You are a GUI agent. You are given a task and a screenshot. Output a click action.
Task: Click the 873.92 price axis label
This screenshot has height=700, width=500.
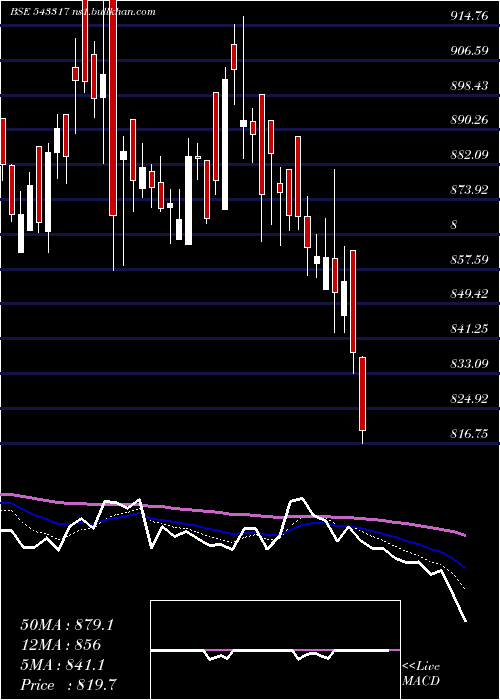click(x=469, y=190)
